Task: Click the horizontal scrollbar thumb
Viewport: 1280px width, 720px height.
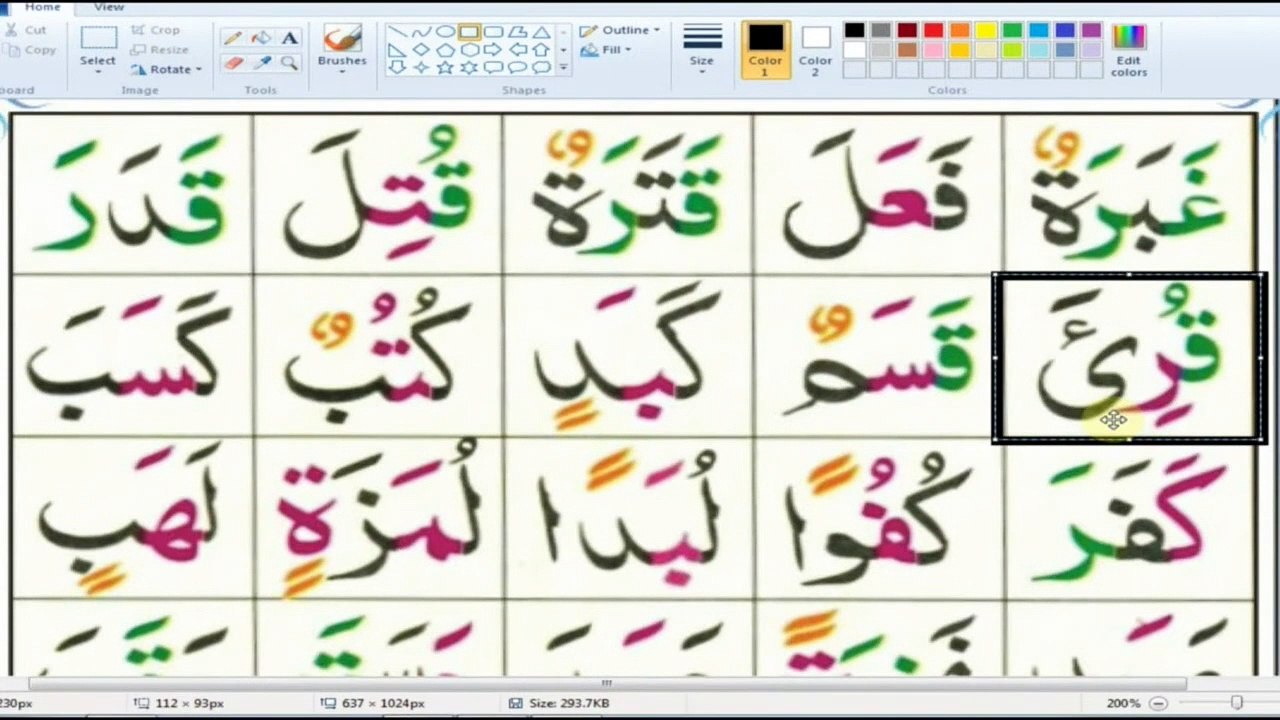Action: click(607, 684)
